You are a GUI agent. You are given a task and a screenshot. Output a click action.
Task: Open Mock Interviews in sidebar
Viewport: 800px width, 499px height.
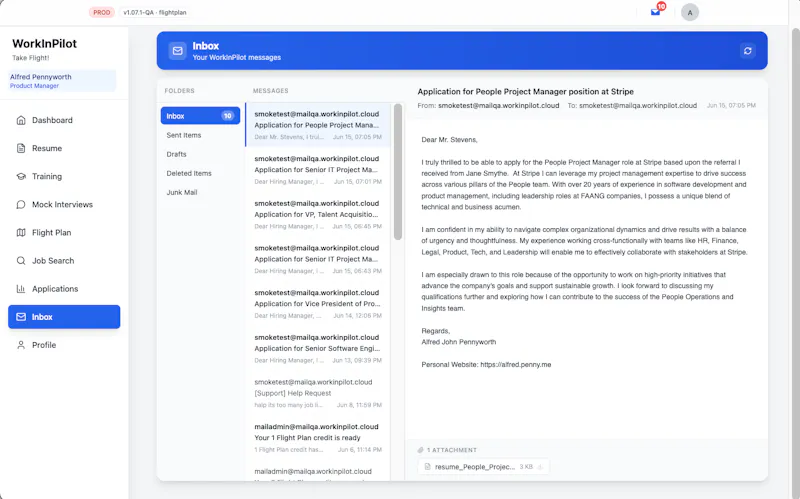[64, 204]
